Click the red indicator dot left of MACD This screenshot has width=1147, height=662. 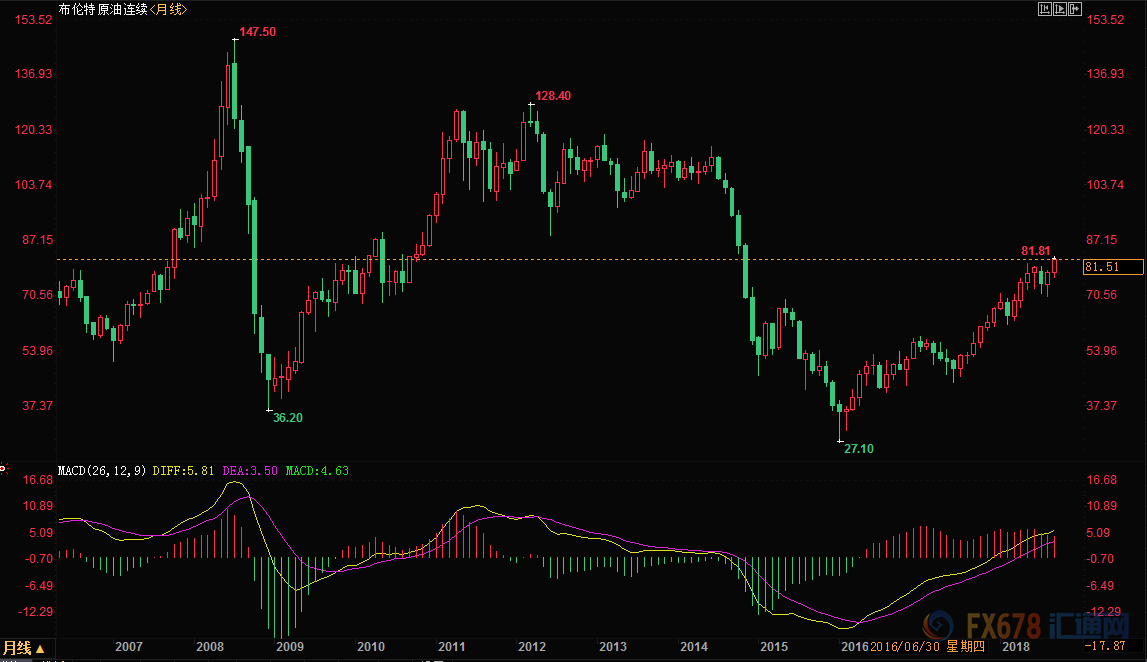3,468
